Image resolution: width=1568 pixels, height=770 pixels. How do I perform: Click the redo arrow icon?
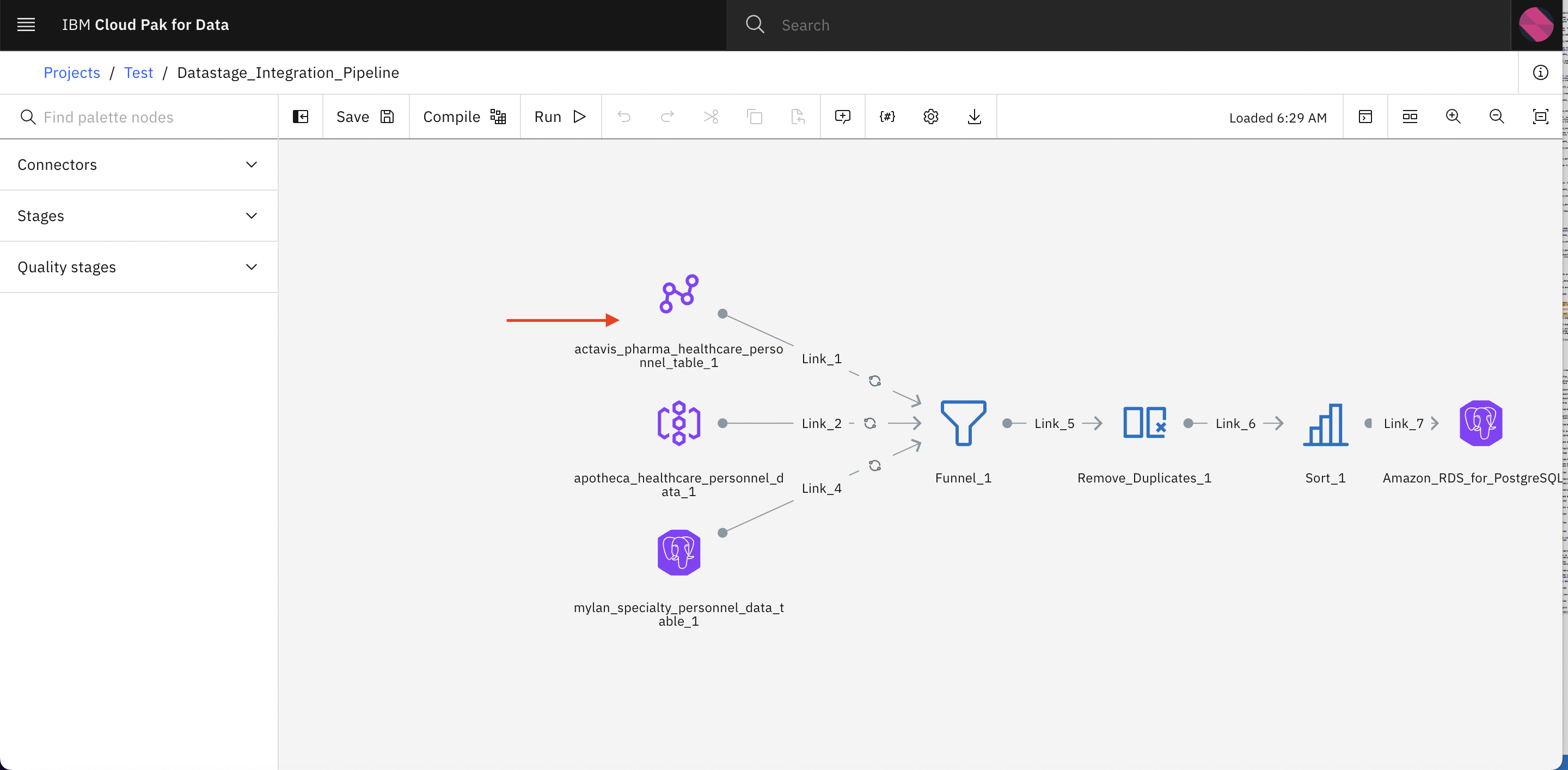coord(667,117)
